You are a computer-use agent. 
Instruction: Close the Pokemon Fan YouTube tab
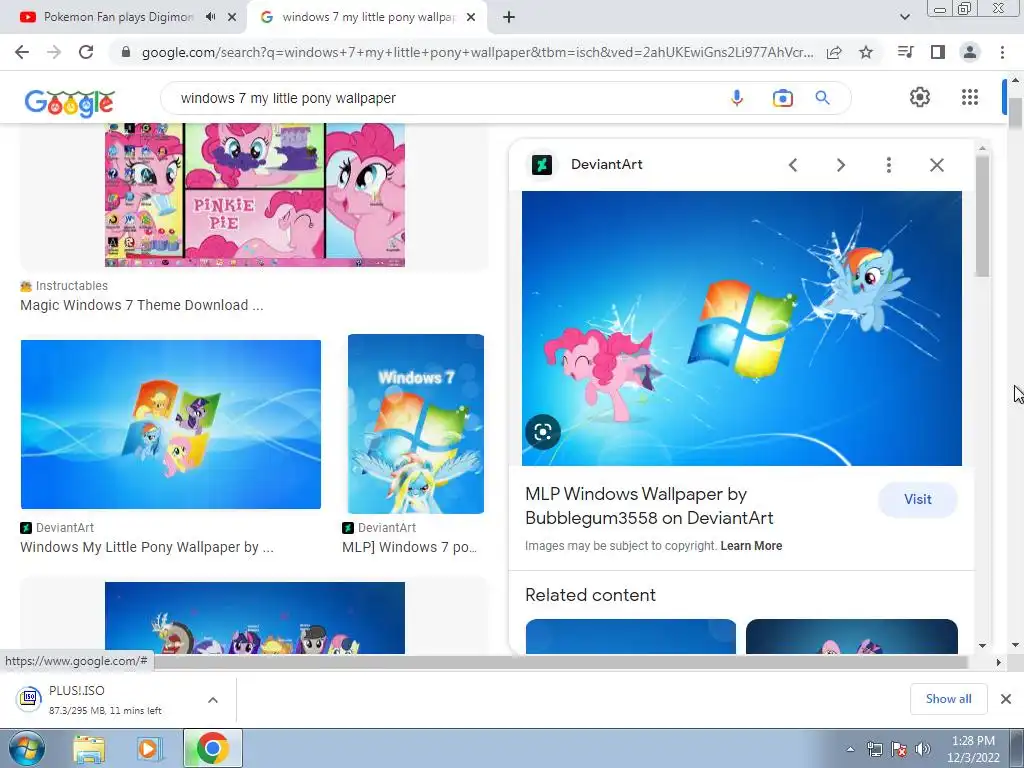[232, 18]
